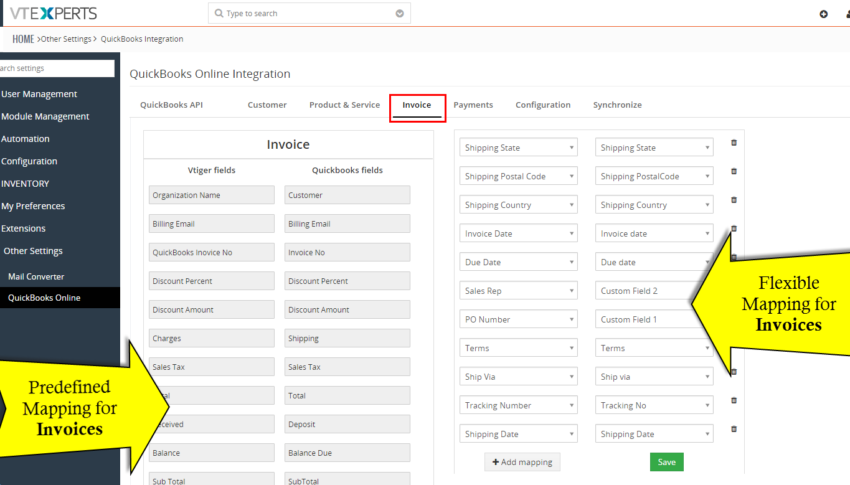The width and height of the screenshot is (850, 485).
Task: Open Extensions in sidebar
Action: 23,229
